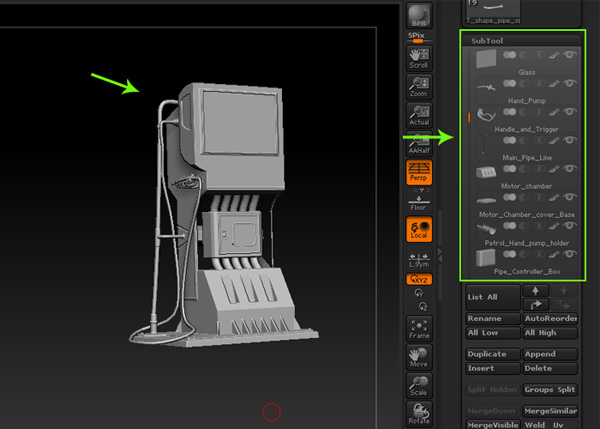Click the Frame icon
This screenshot has height=429, width=600.
coord(418,329)
